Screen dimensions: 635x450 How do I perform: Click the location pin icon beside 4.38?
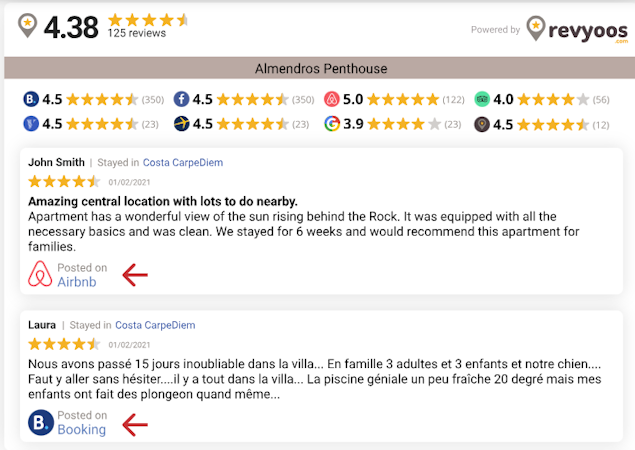point(27,26)
